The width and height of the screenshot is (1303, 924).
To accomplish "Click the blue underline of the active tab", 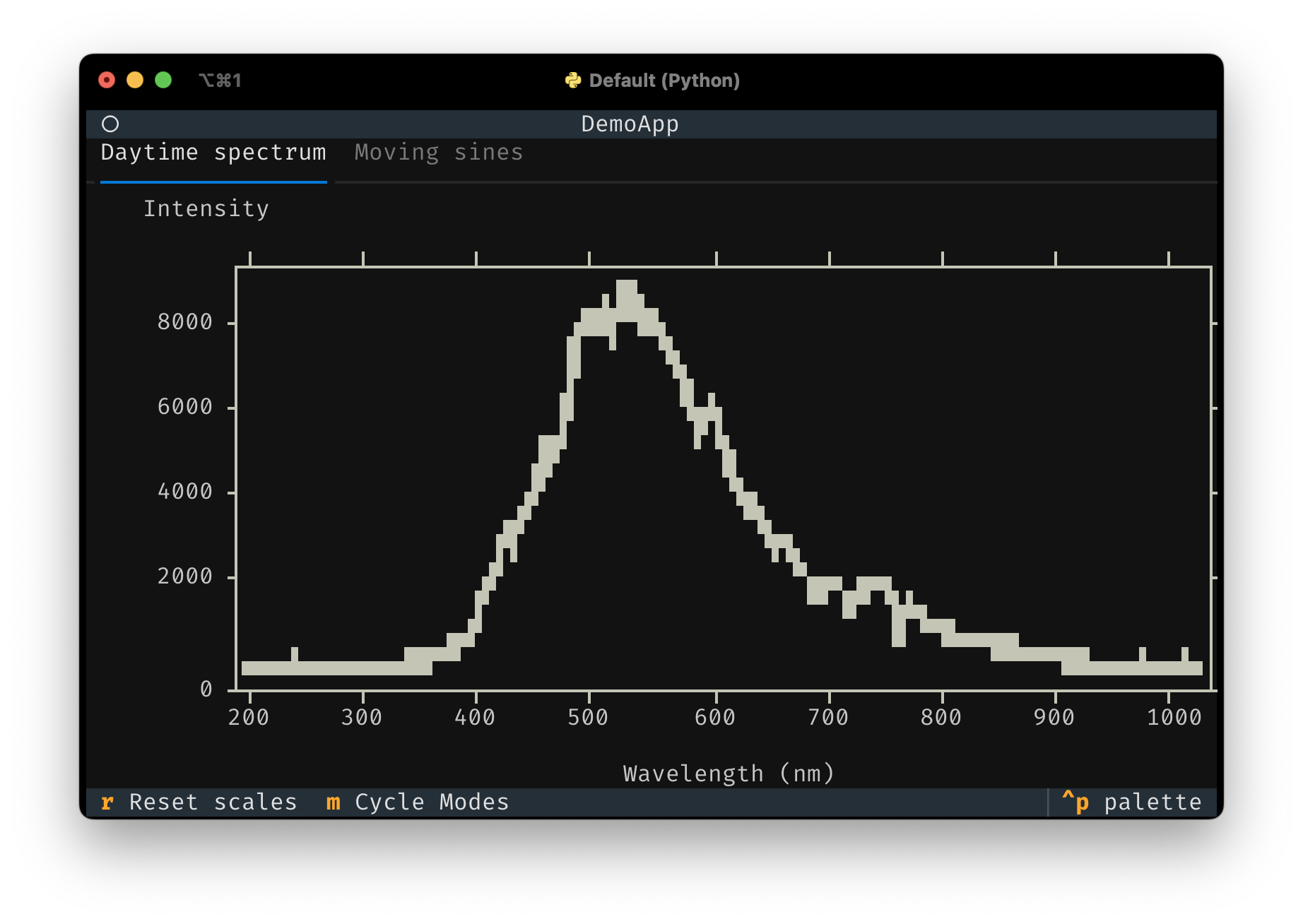I will [x=214, y=182].
